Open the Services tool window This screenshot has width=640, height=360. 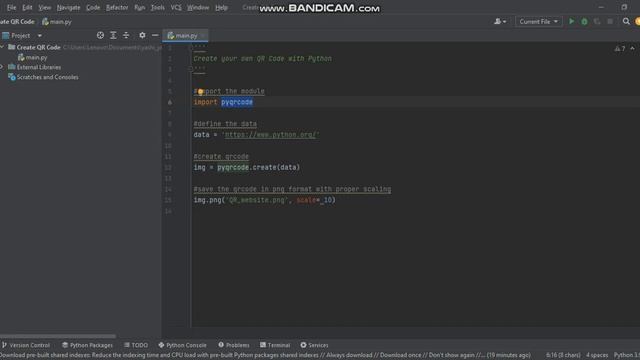pos(314,345)
